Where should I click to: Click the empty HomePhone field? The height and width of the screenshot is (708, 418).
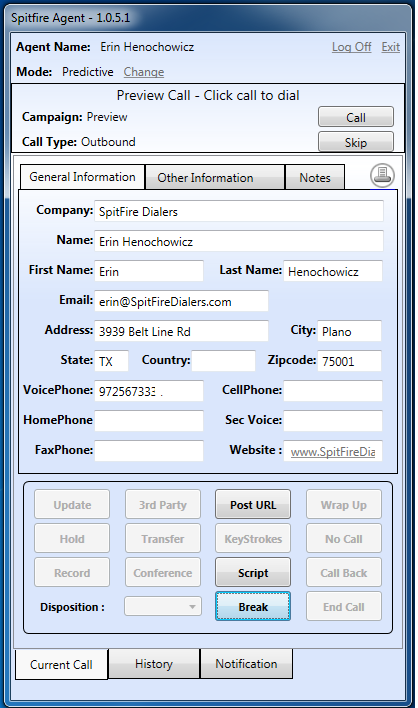(149, 421)
